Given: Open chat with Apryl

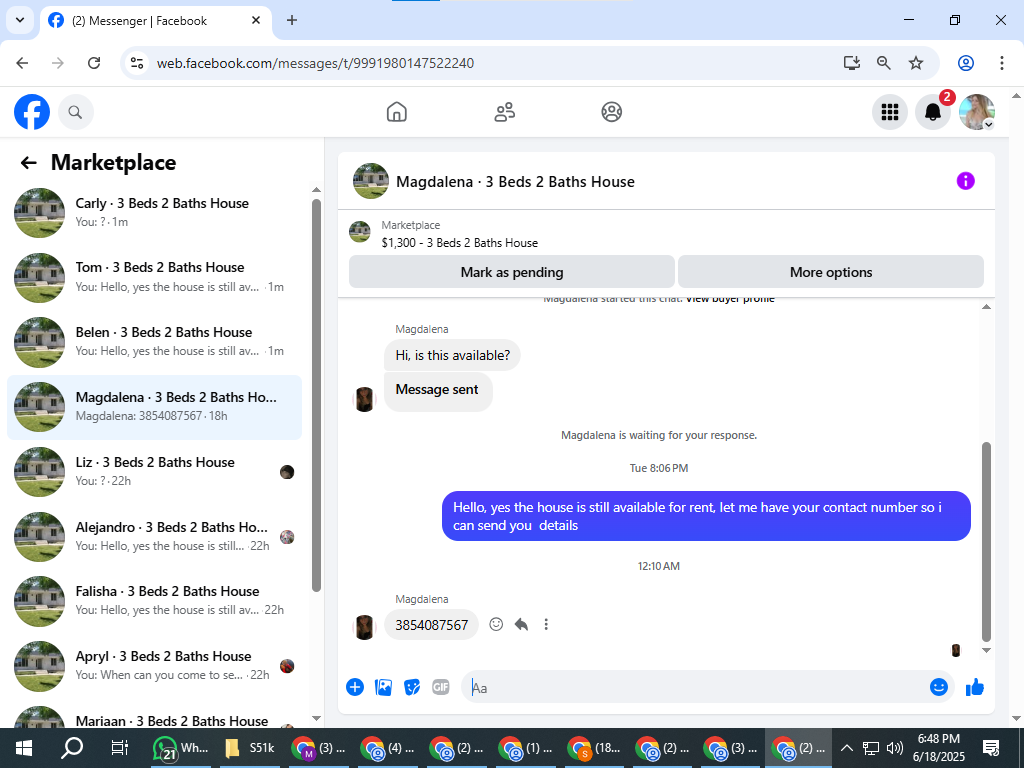Looking at the screenshot, I should 155,665.
